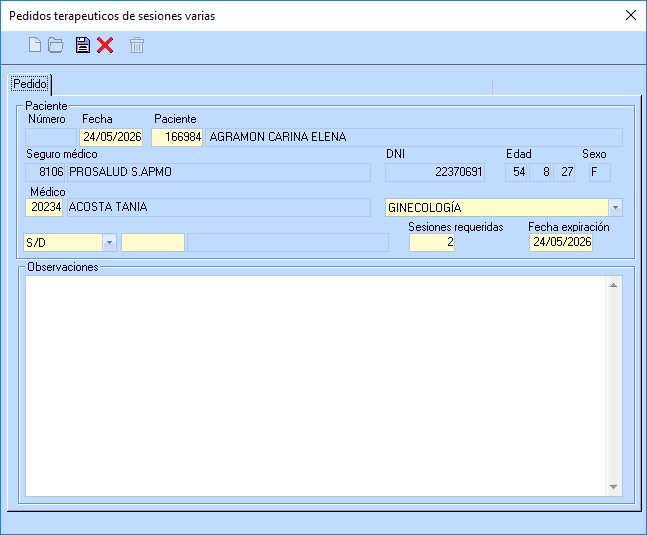This screenshot has height=535, width=647.
Task: Click the trash can delete icon
Action: click(137, 45)
